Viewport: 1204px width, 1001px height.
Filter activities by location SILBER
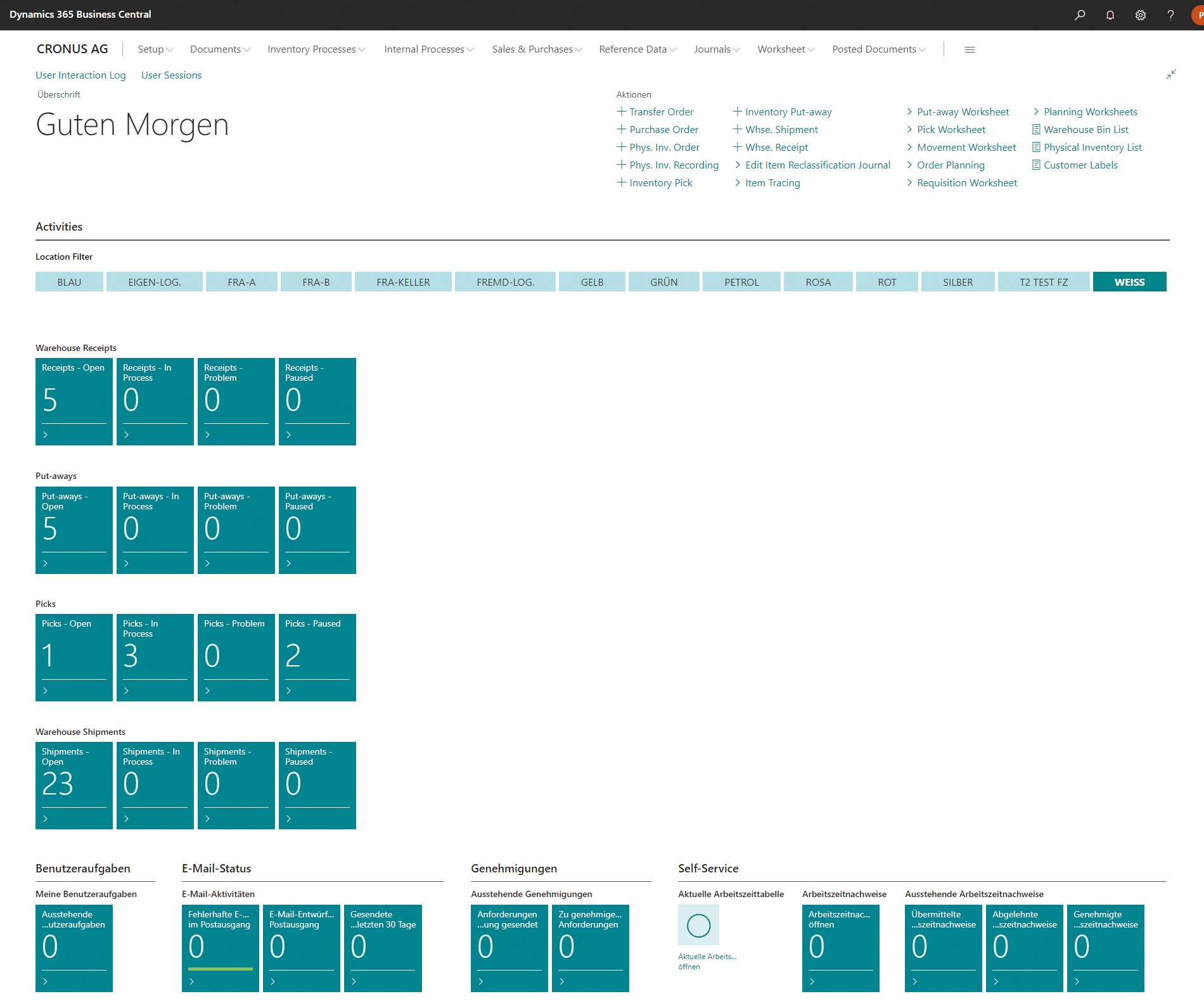coord(957,282)
